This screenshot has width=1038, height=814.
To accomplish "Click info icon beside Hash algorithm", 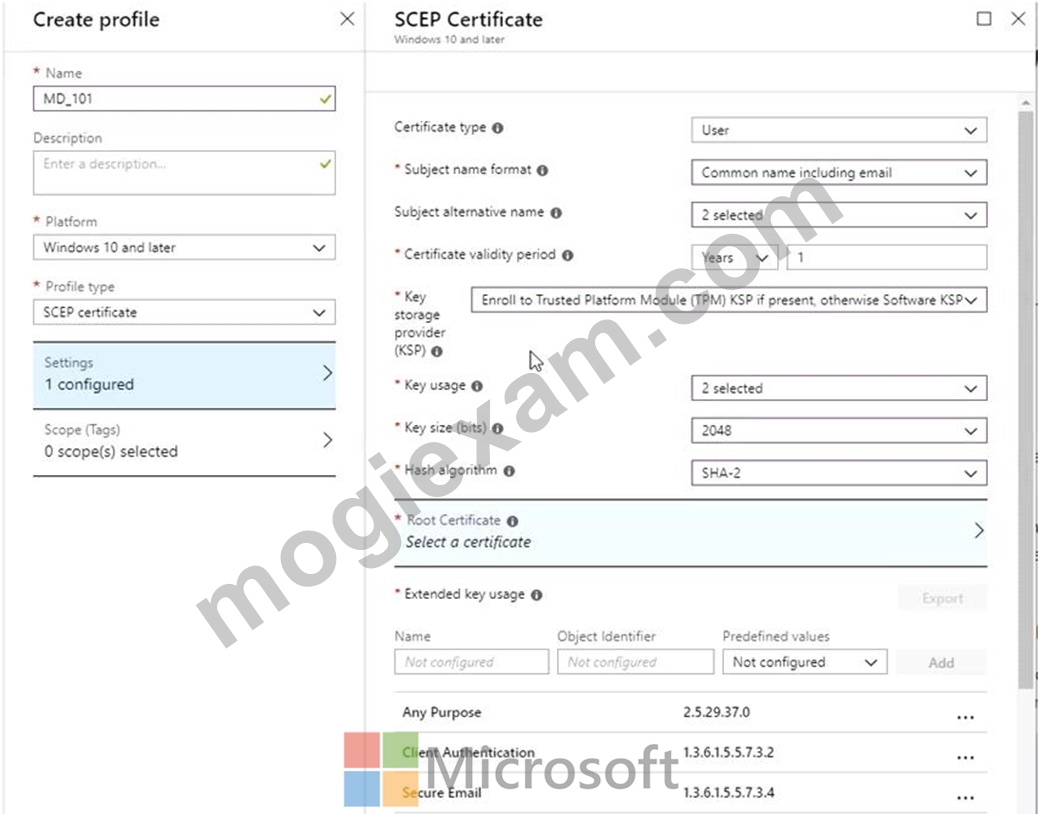I will coord(509,471).
